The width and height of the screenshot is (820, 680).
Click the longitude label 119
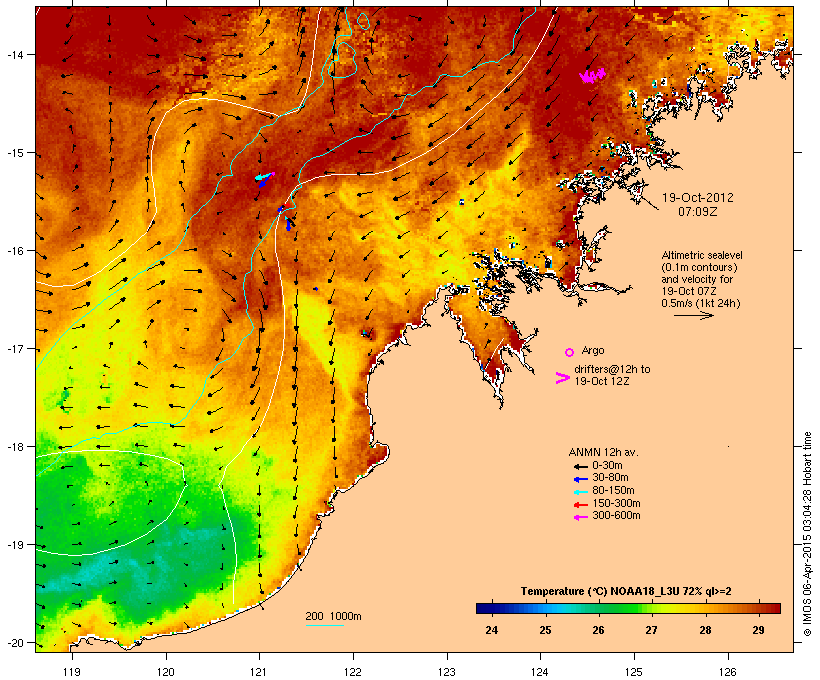(72, 672)
